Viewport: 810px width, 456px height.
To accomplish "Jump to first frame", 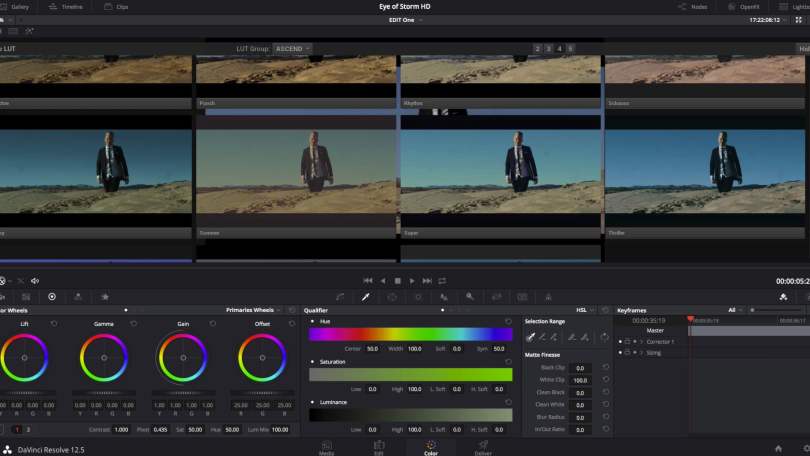I will point(368,280).
